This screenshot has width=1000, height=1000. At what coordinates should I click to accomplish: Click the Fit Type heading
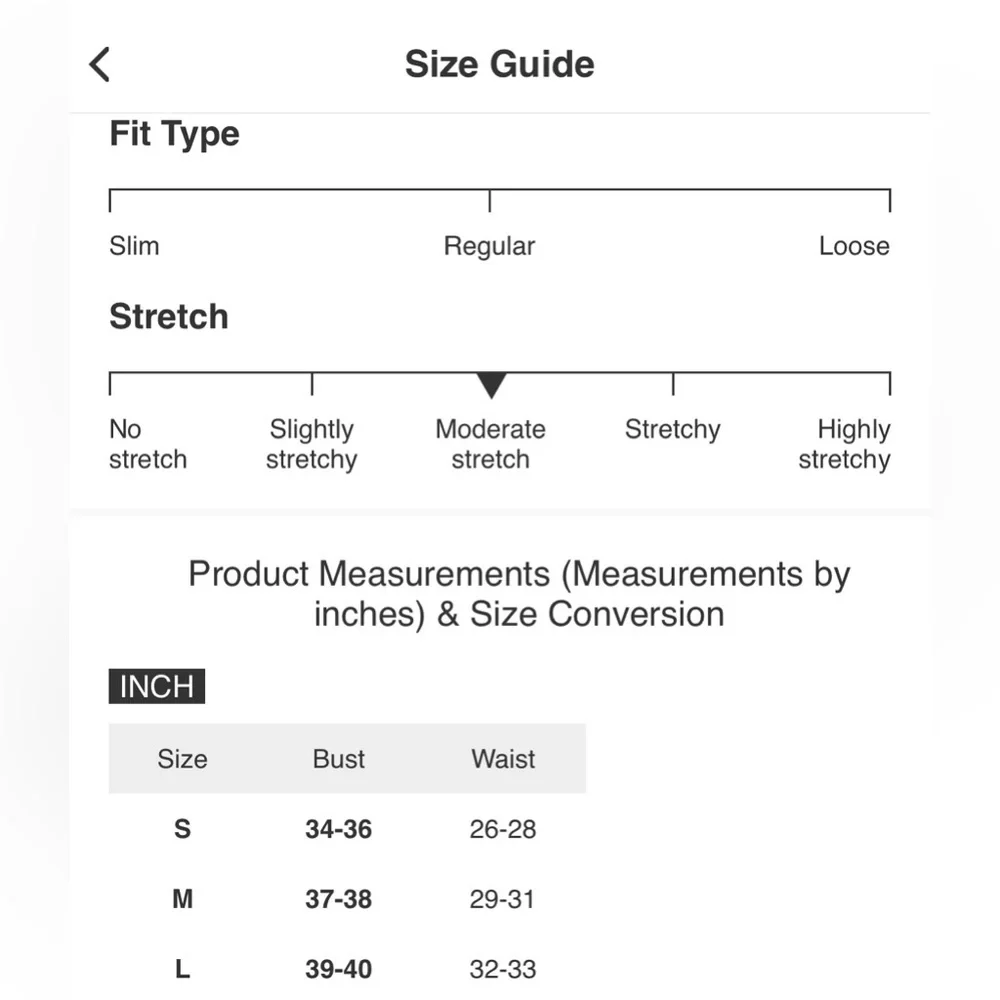[174, 134]
